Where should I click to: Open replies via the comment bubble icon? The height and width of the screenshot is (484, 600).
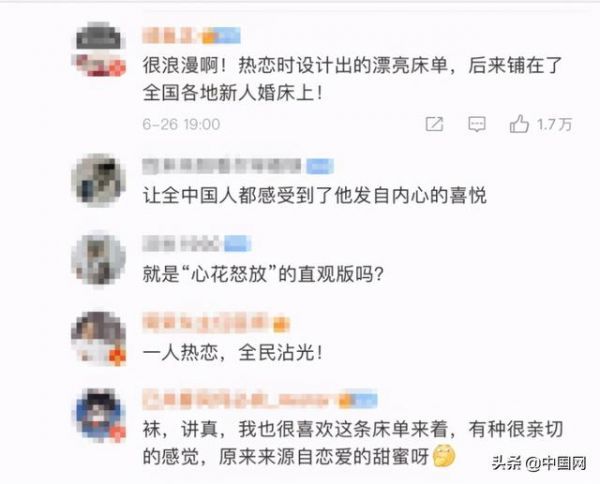(477, 124)
